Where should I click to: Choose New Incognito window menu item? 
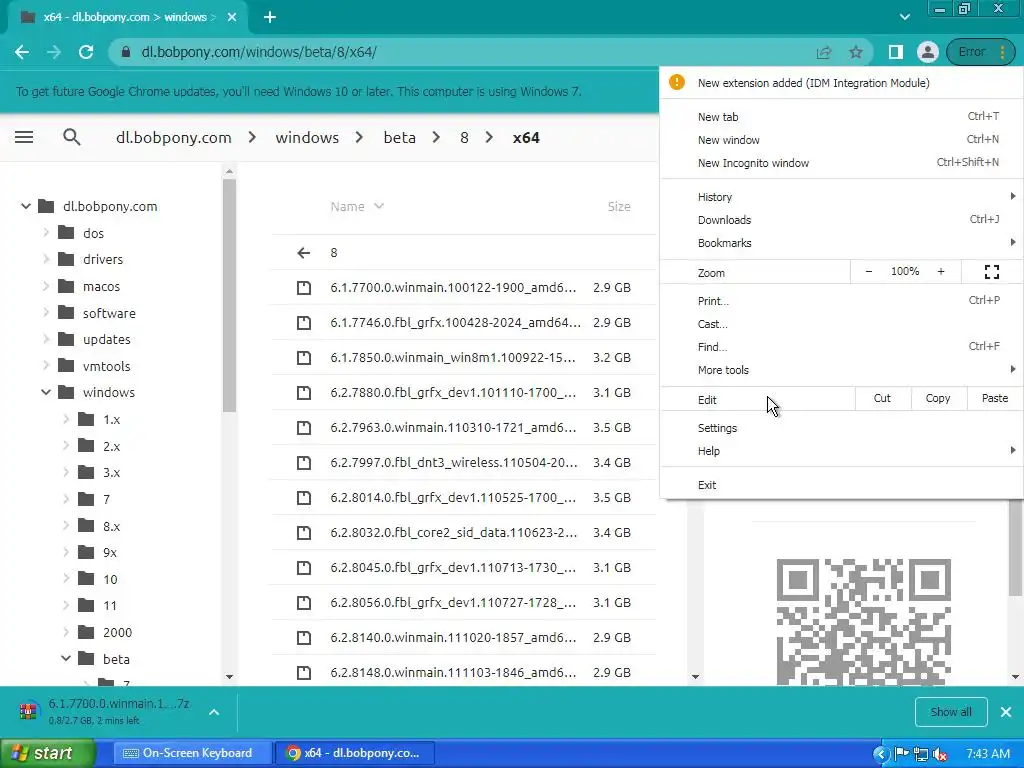click(x=841, y=163)
